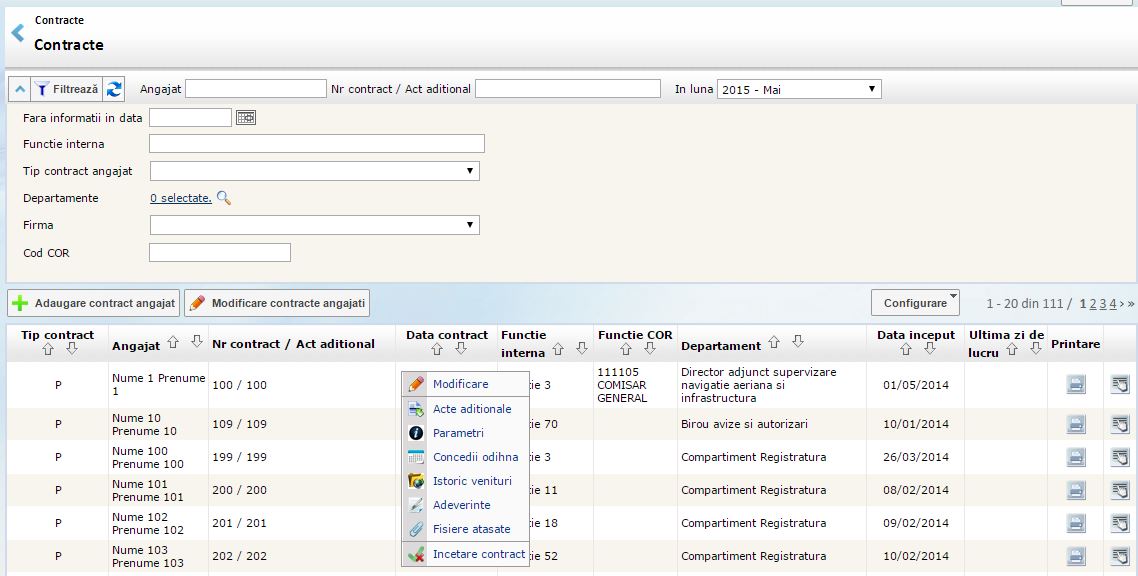This screenshot has height=576, width=1138.
Task: Click the Cod COR input field
Action: coord(219,253)
